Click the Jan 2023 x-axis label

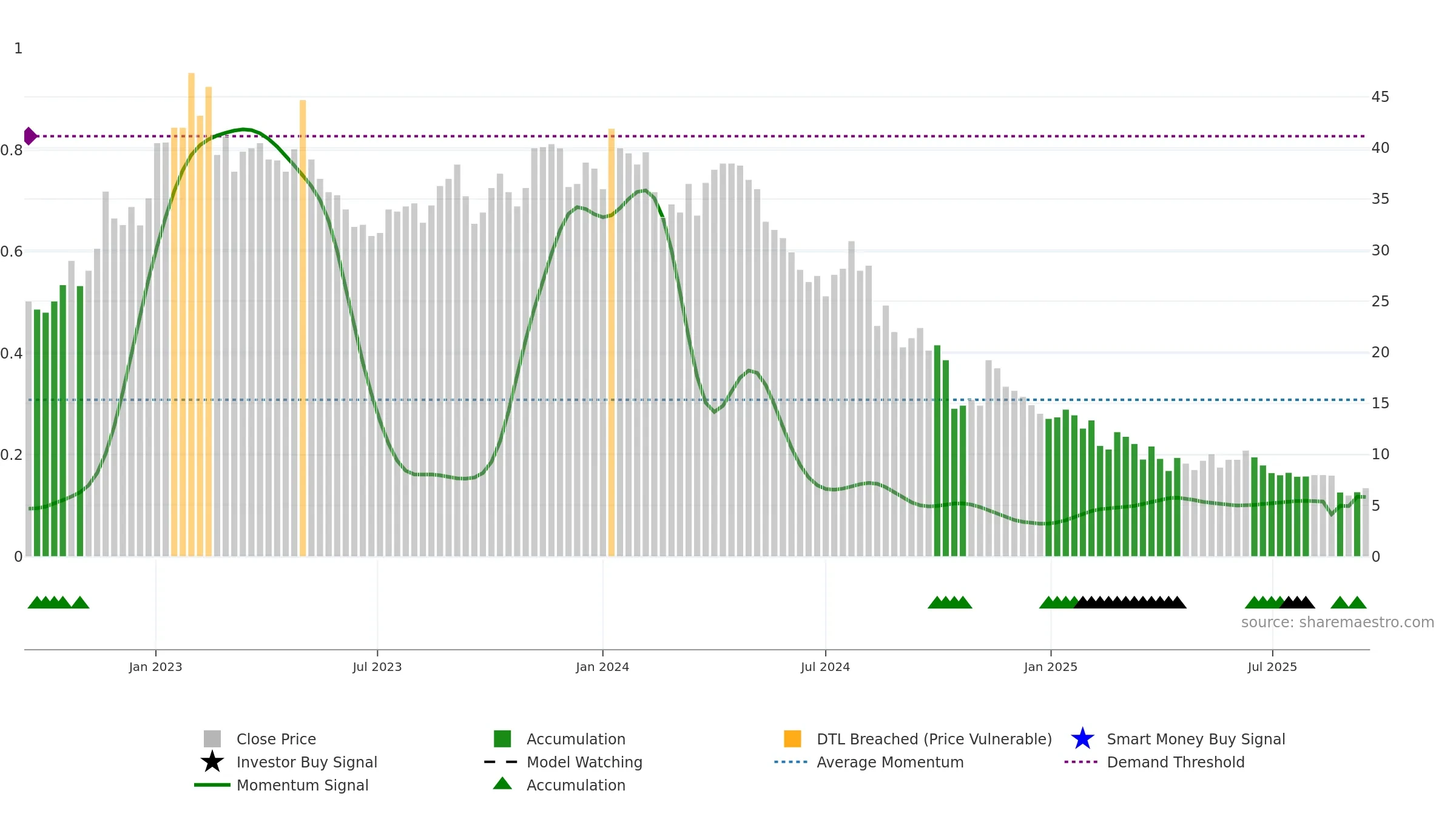(x=155, y=667)
